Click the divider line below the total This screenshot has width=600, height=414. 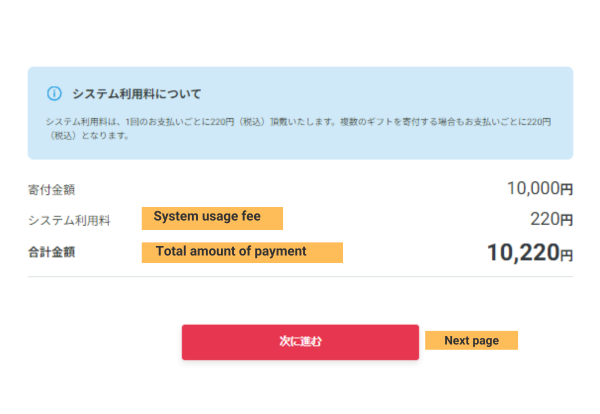point(300,277)
